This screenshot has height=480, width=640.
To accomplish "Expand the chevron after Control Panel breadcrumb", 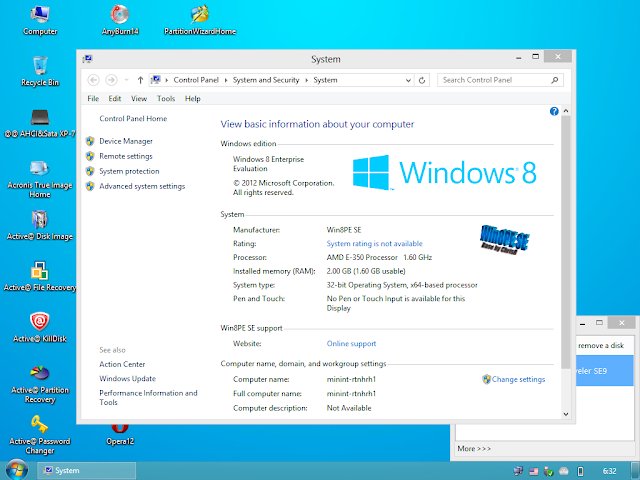I will point(226,80).
